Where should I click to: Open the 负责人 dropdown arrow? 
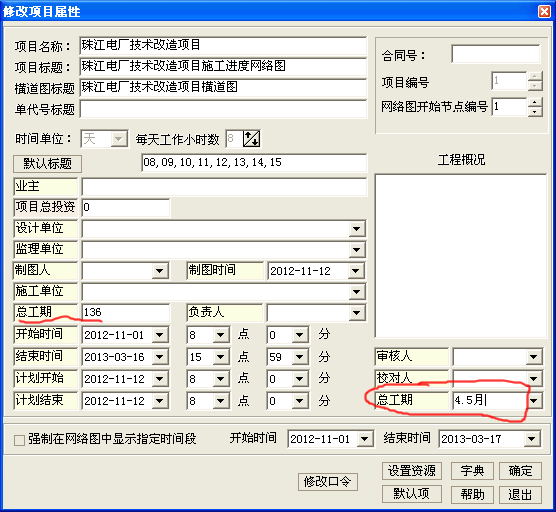[356, 313]
